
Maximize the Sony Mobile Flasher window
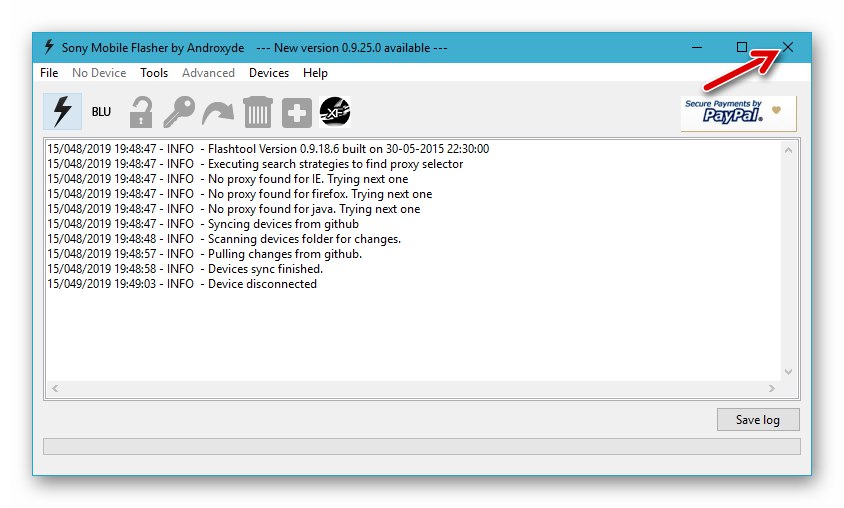pos(742,47)
